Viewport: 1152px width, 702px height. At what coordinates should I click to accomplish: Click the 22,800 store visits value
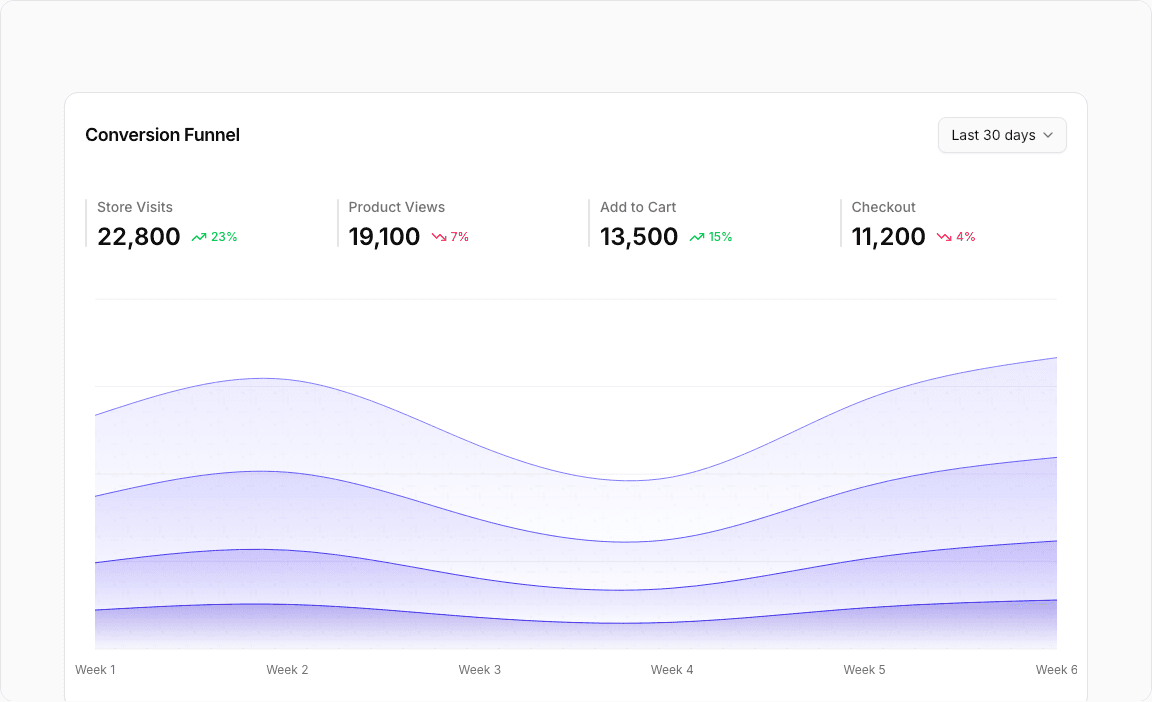point(139,237)
